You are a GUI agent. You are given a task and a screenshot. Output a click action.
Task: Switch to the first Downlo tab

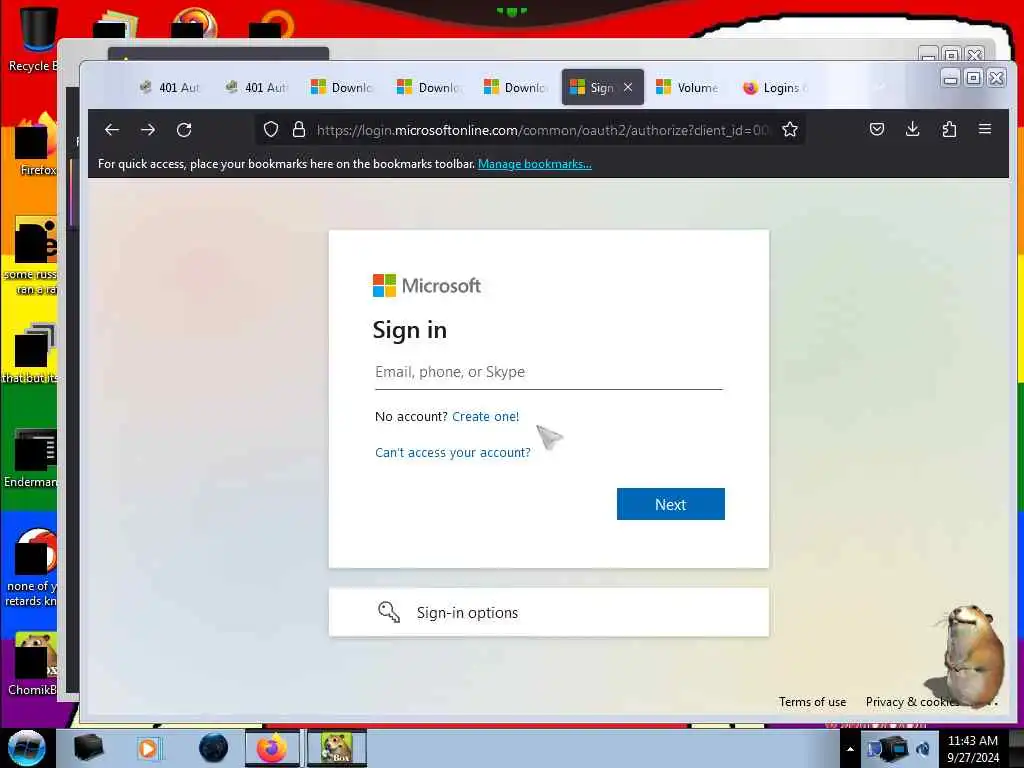(x=342, y=88)
